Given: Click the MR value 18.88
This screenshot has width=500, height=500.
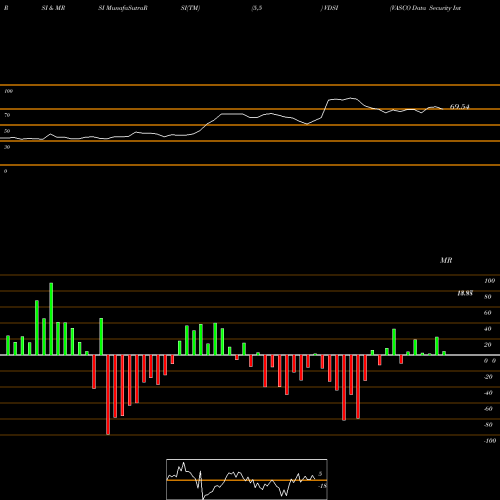Looking at the screenshot, I should click(465, 293).
